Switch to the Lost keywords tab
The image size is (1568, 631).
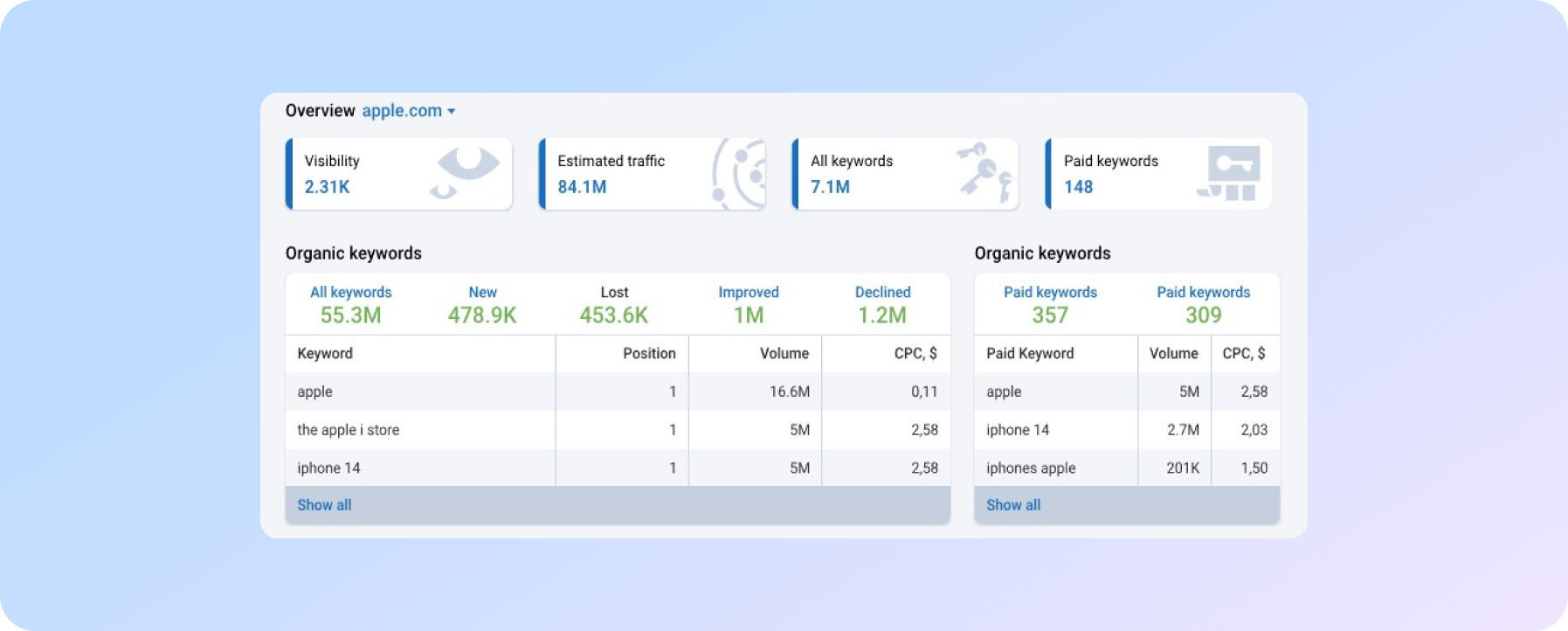click(x=614, y=304)
